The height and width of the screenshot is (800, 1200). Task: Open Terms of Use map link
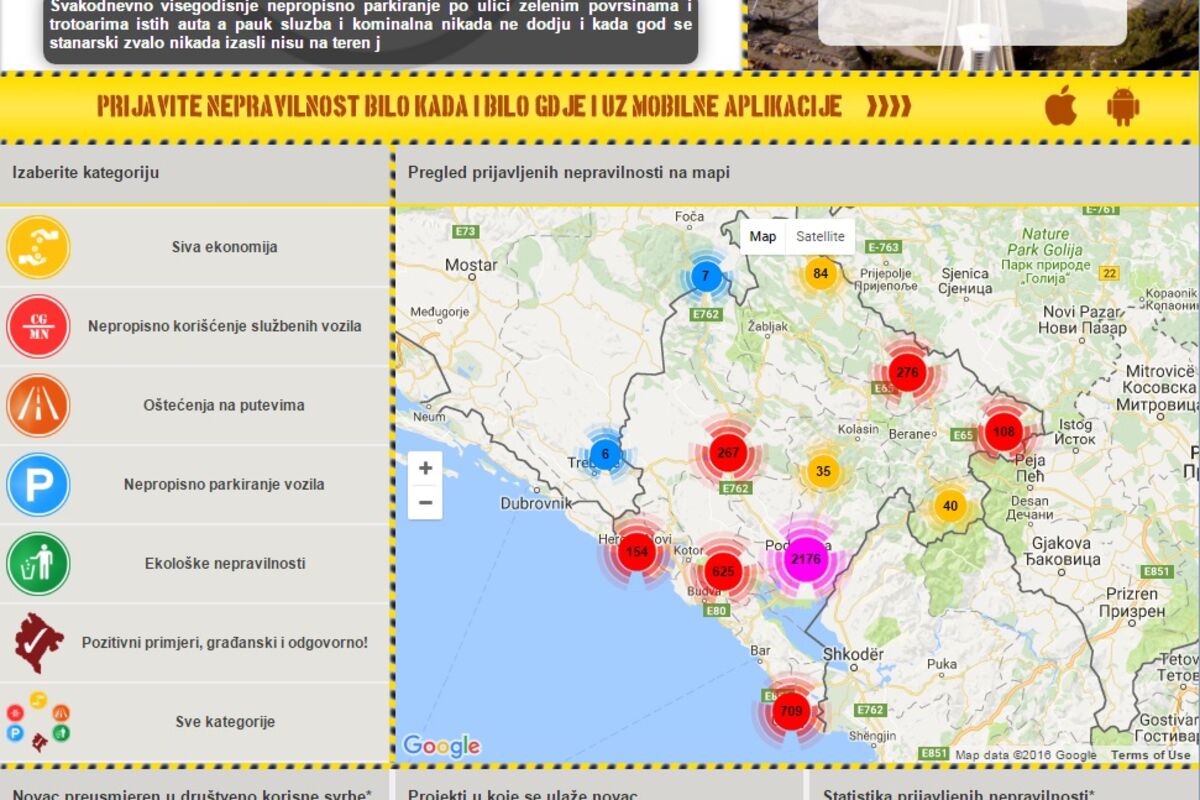[1150, 755]
